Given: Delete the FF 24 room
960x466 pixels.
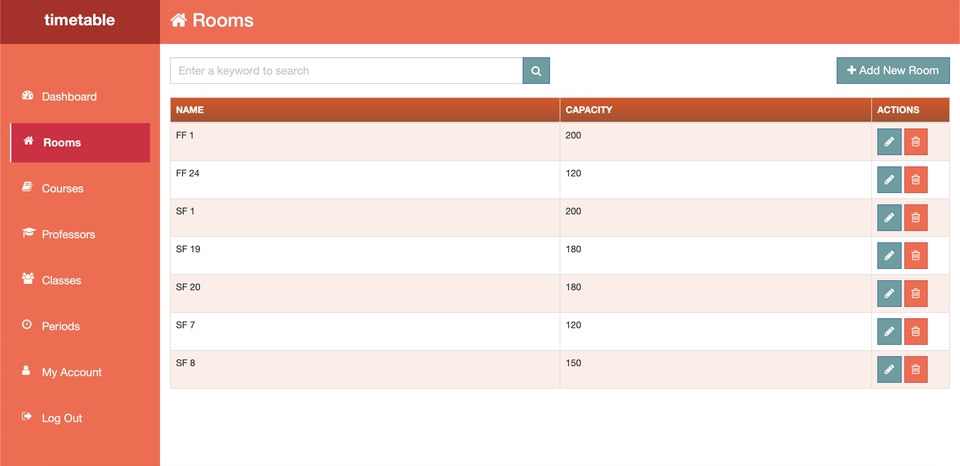Looking at the screenshot, I should coord(915,179).
